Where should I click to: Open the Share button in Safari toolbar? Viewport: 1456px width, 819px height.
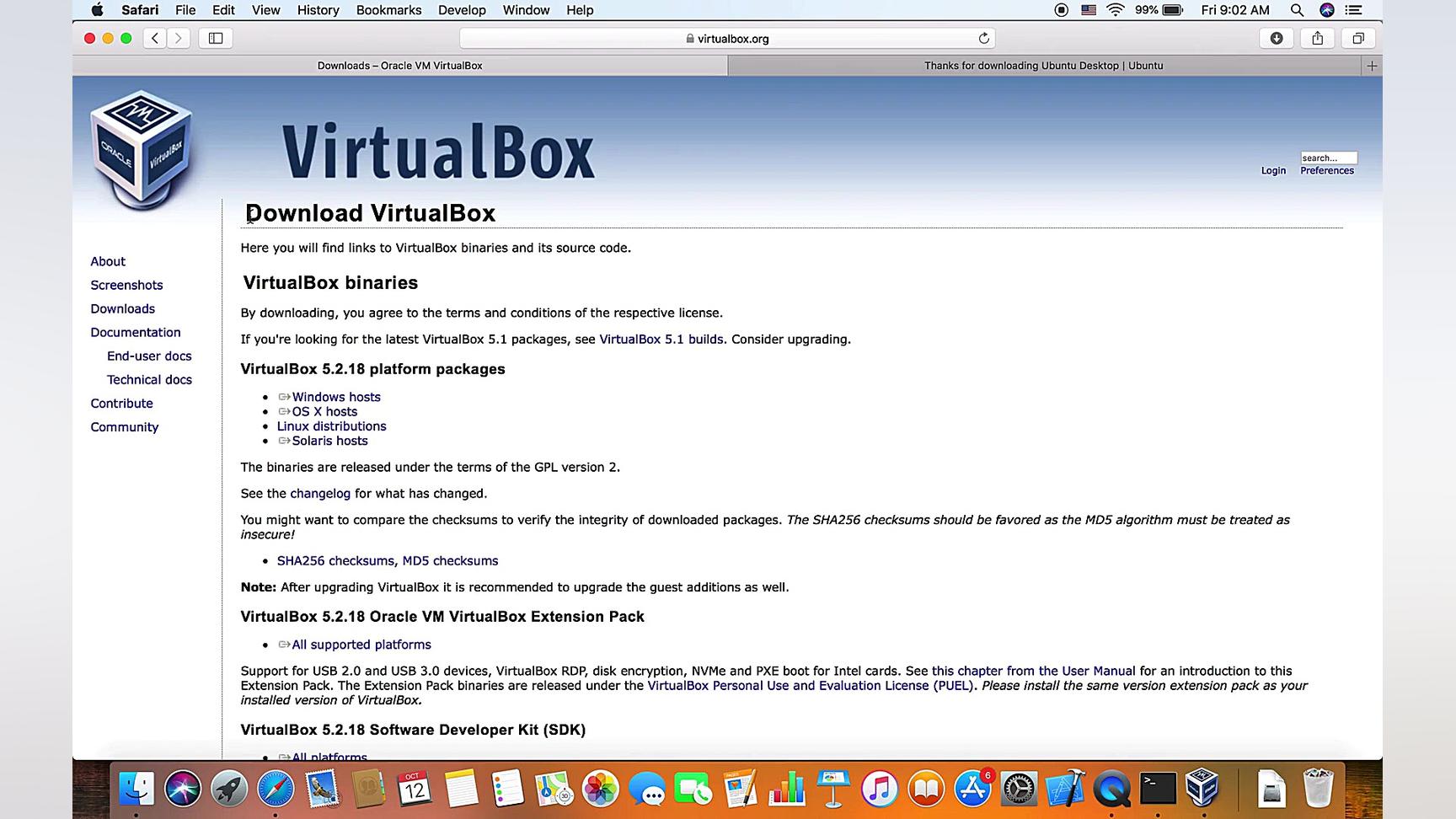coord(1318,38)
